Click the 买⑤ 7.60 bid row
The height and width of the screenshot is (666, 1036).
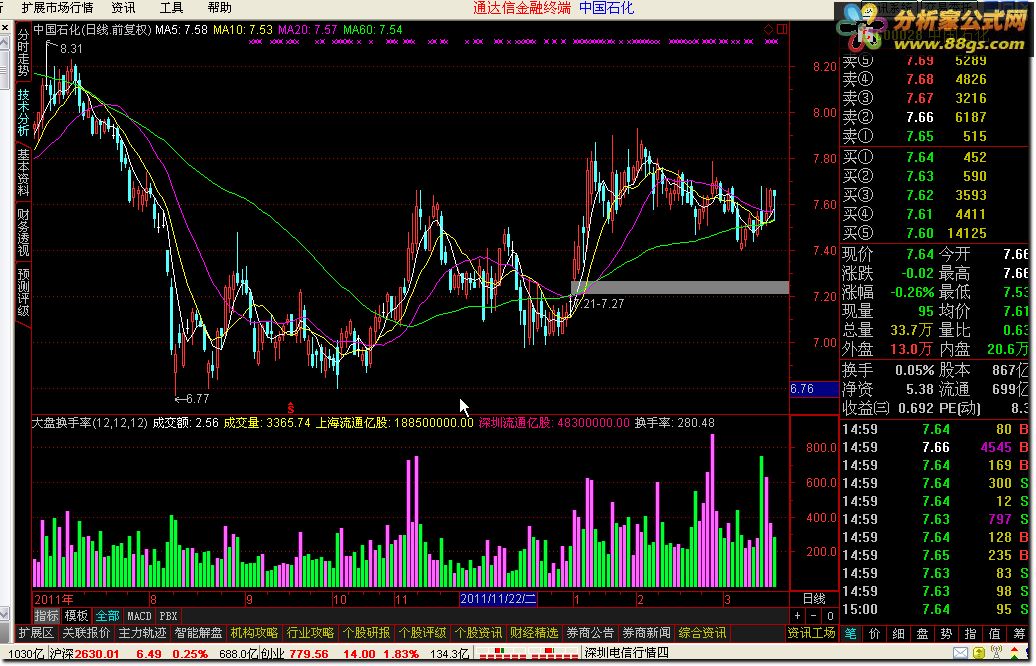click(934, 233)
